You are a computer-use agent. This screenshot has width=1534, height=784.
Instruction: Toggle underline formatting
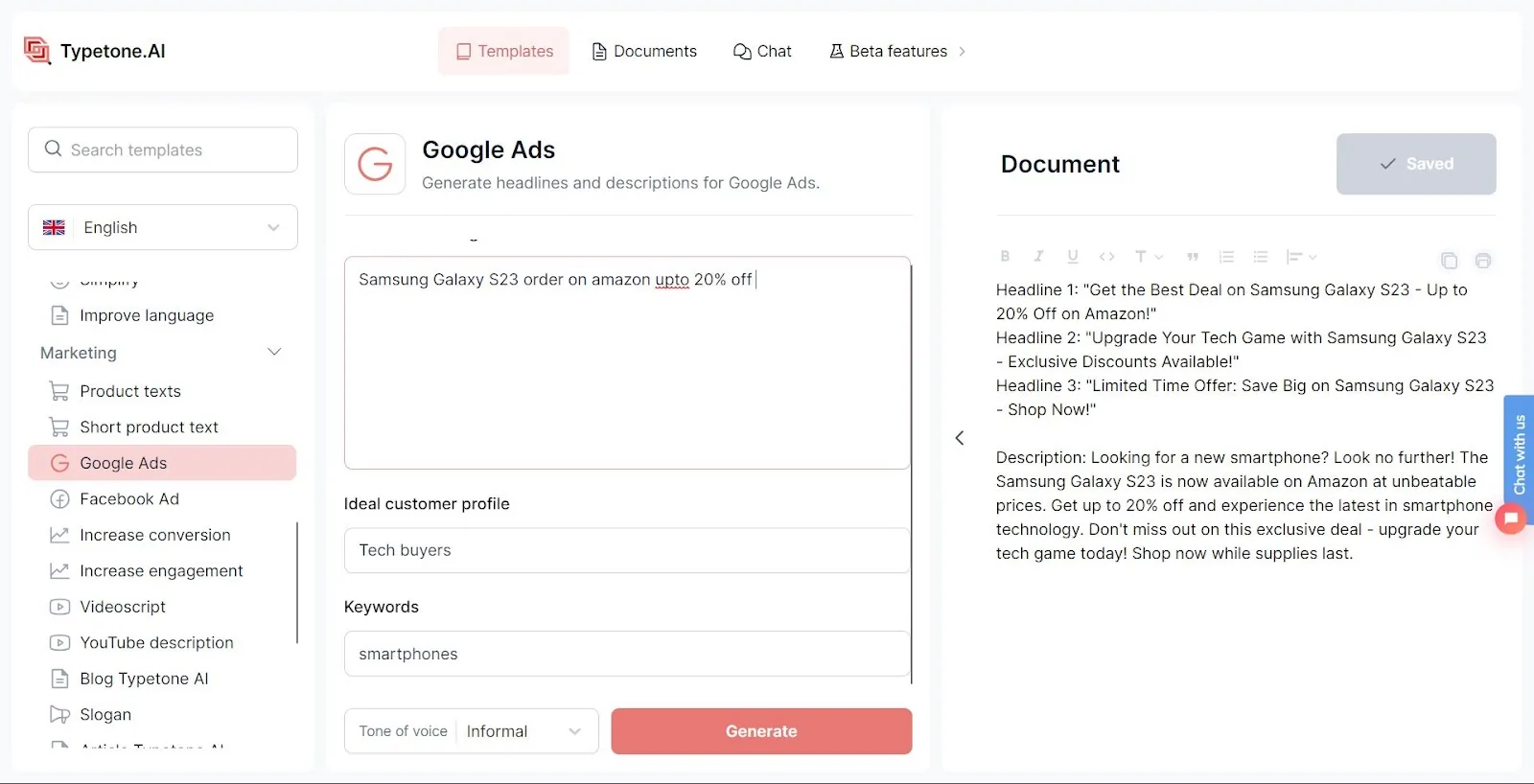pyautogui.click(x=1073, y=257)
